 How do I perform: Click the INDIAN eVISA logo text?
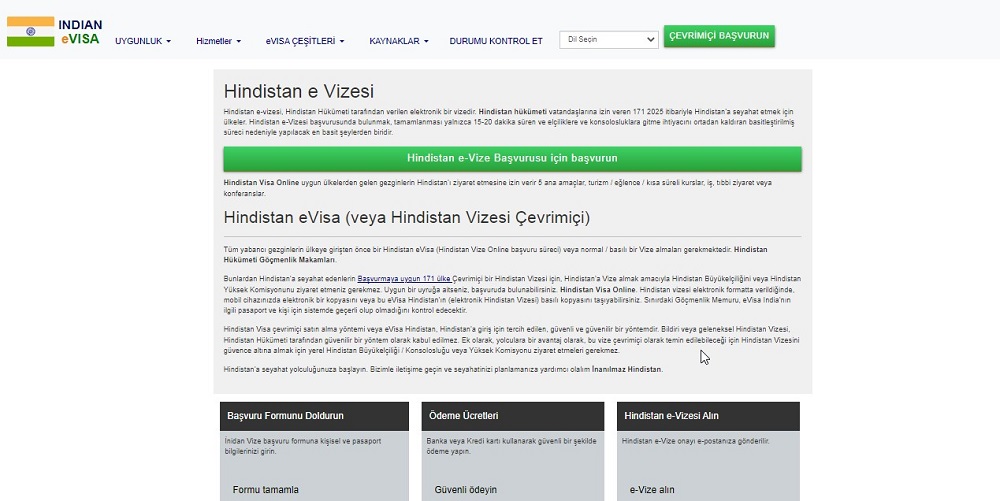[80, 31]
